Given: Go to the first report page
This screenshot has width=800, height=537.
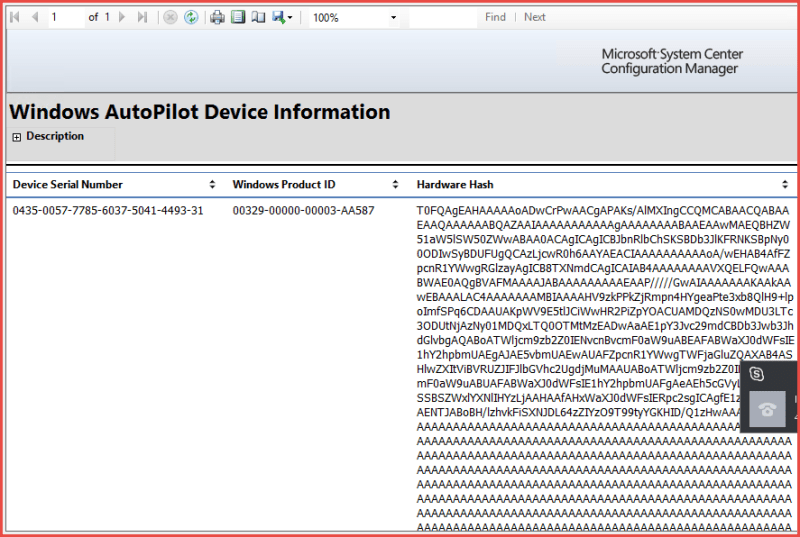Looking at the screenshot, I should tap(14, 17).
